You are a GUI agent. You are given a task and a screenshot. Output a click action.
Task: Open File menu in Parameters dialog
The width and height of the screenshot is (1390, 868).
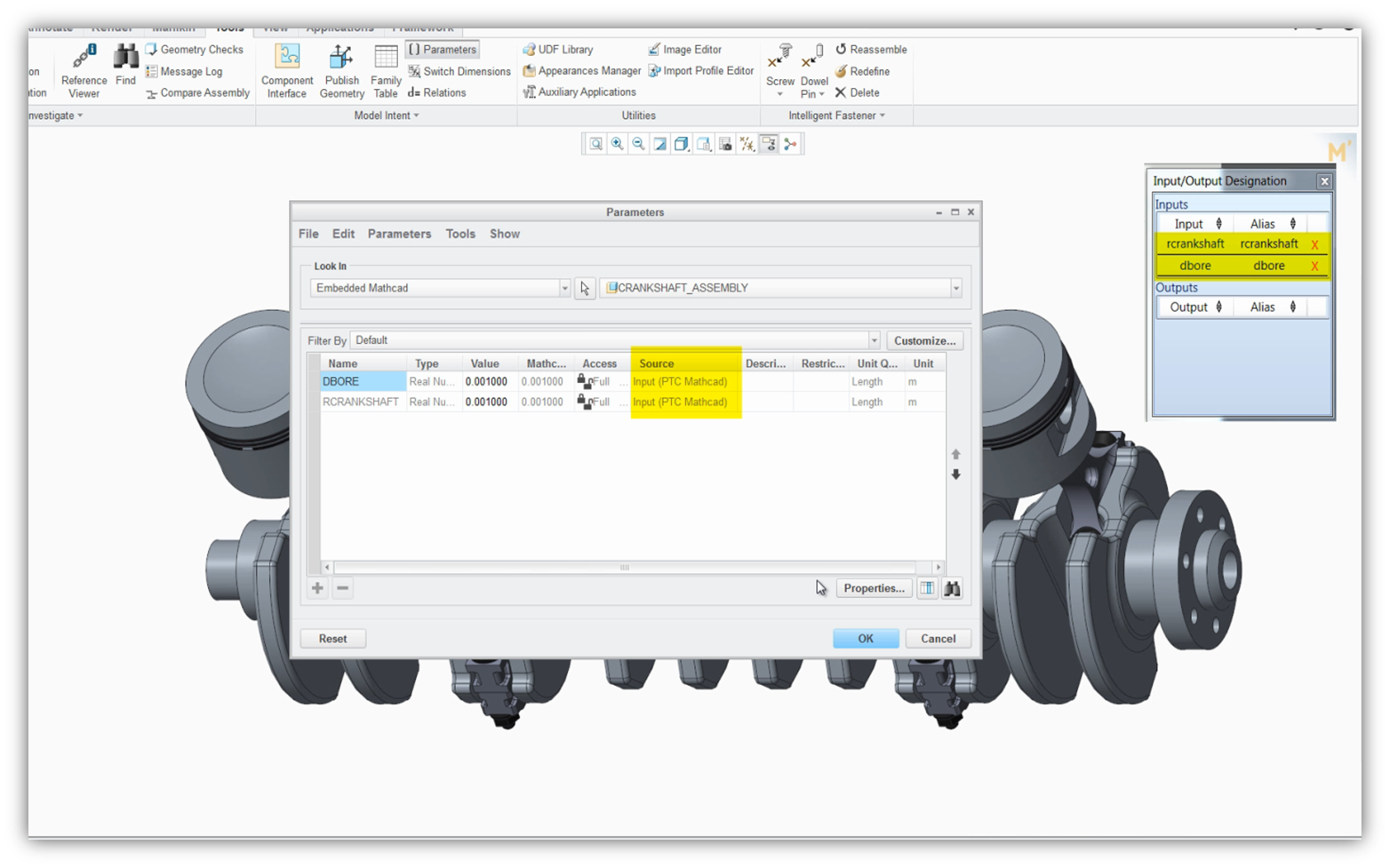[x=308, y=234]
